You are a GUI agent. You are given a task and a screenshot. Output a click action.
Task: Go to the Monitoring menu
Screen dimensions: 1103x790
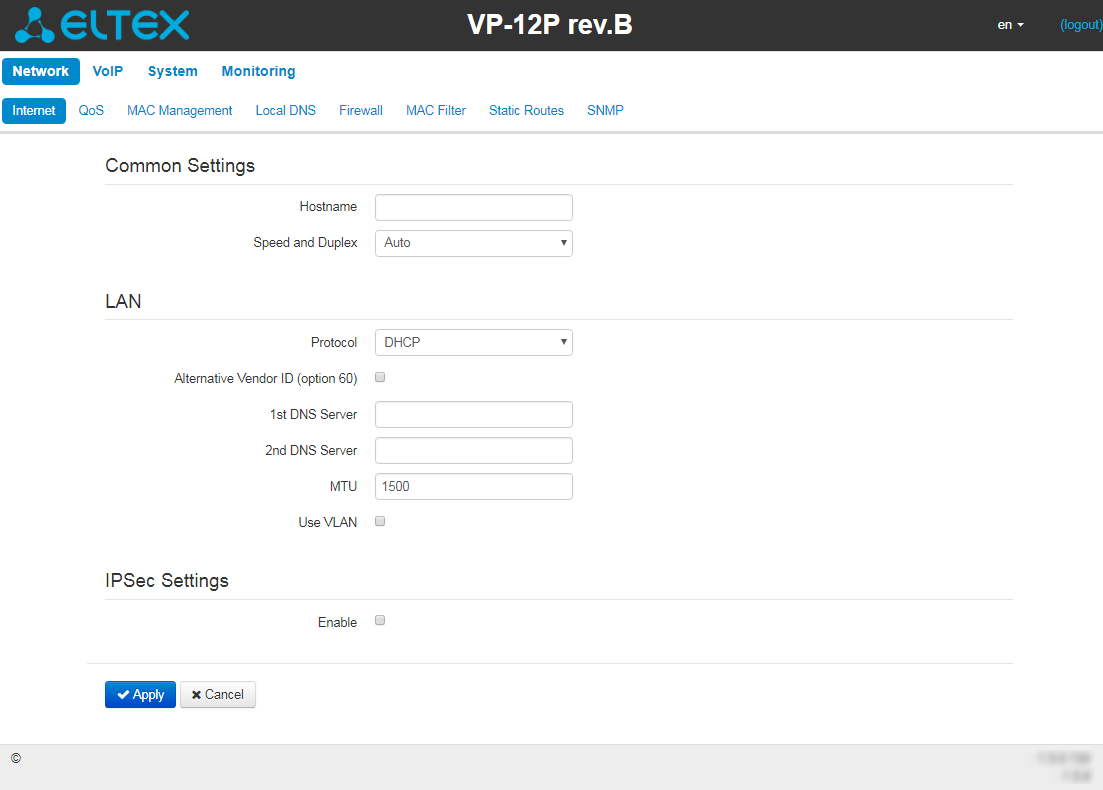coord(258,72)
